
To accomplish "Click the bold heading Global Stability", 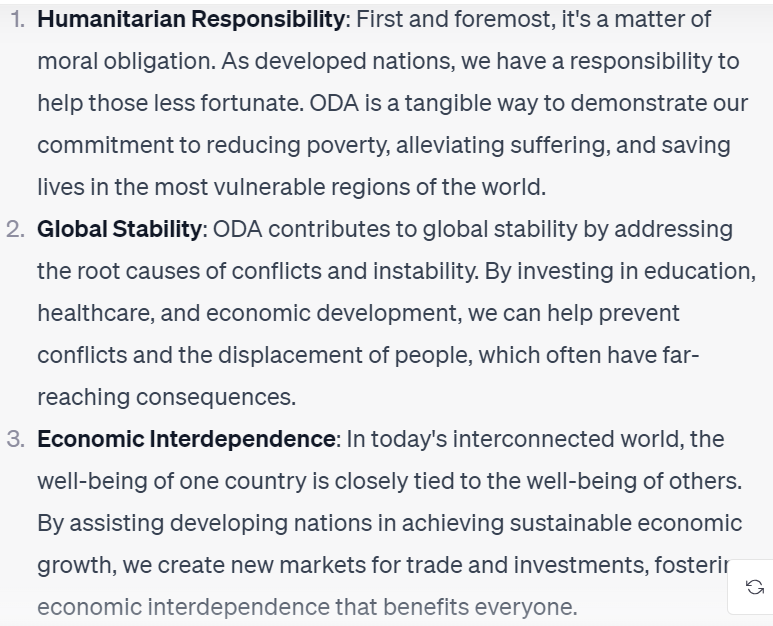I will (x=119, y=229).
